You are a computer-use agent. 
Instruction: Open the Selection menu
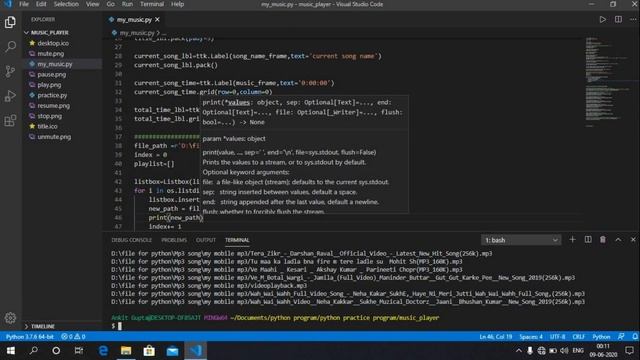[x=66, y=4]
